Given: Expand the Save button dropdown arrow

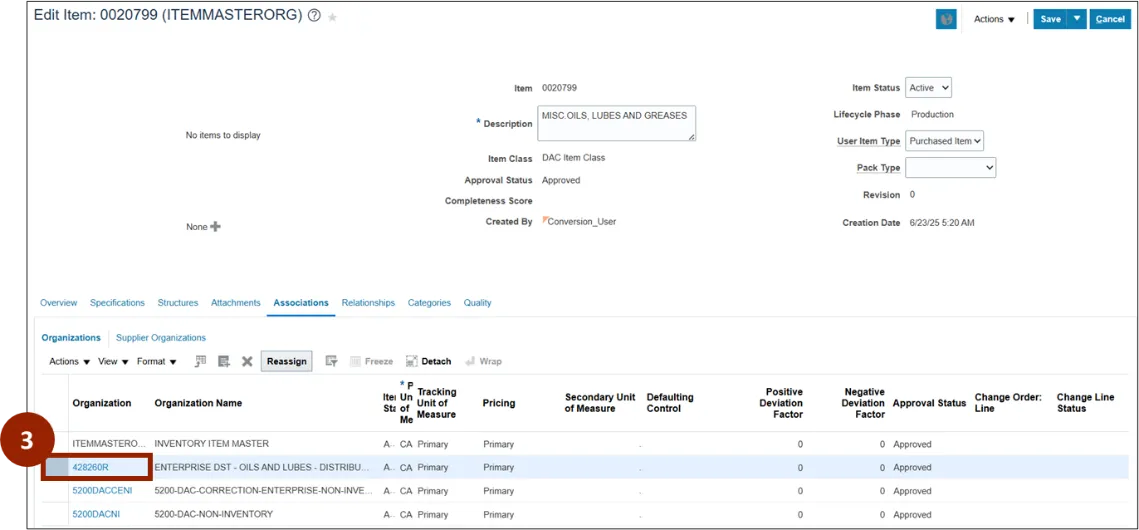Looking at the screenshot, I should pyautogui.click(x=1076, y=19).
